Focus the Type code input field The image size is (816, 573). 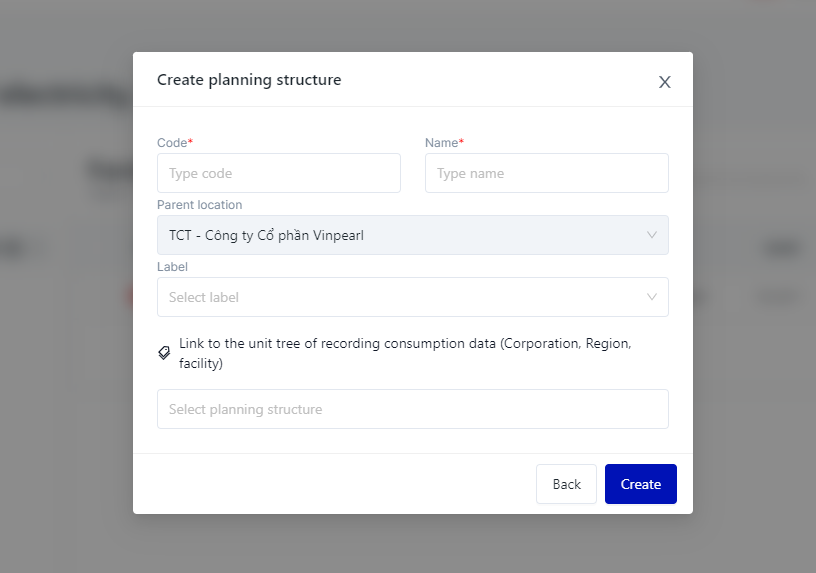click(278, 173)
